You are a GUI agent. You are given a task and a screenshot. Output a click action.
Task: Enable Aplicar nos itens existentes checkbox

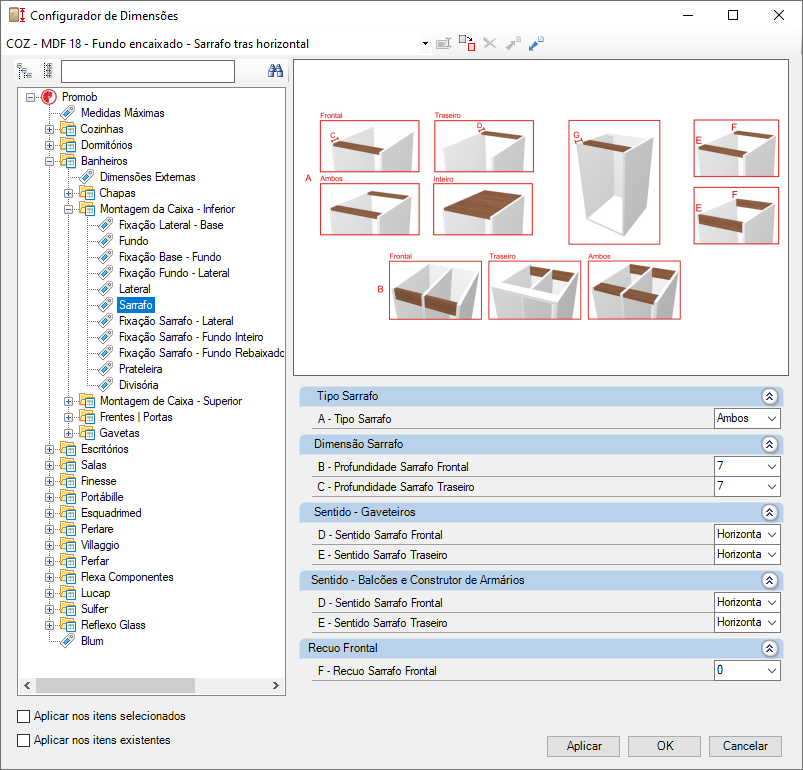pos(24,740)
